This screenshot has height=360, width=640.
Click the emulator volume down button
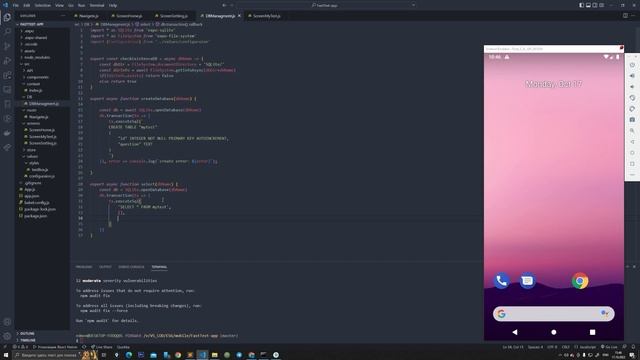point(632,87)
